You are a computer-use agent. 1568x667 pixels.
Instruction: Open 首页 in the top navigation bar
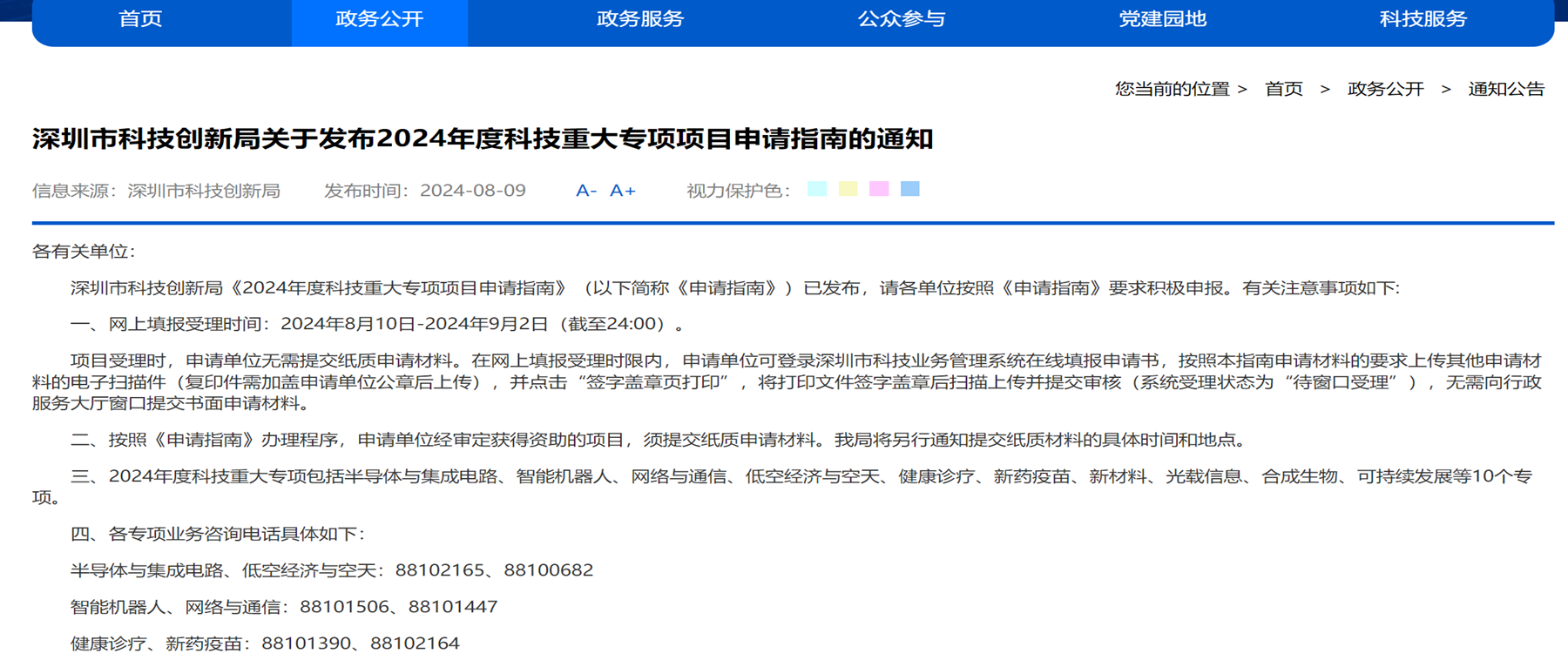point(140,19)
